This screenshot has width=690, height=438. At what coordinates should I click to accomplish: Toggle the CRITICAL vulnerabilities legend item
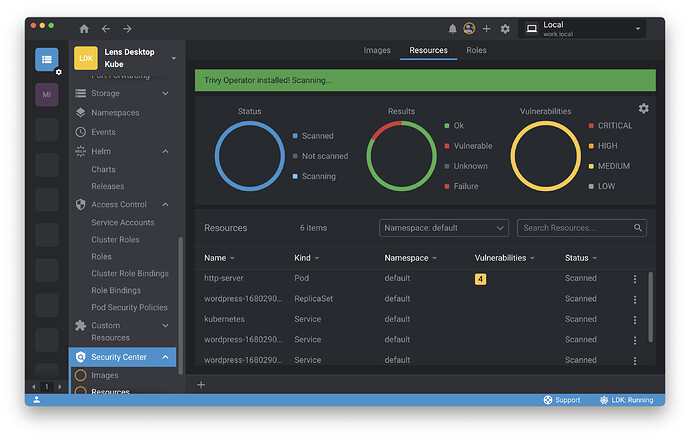[x=614, y=126]
